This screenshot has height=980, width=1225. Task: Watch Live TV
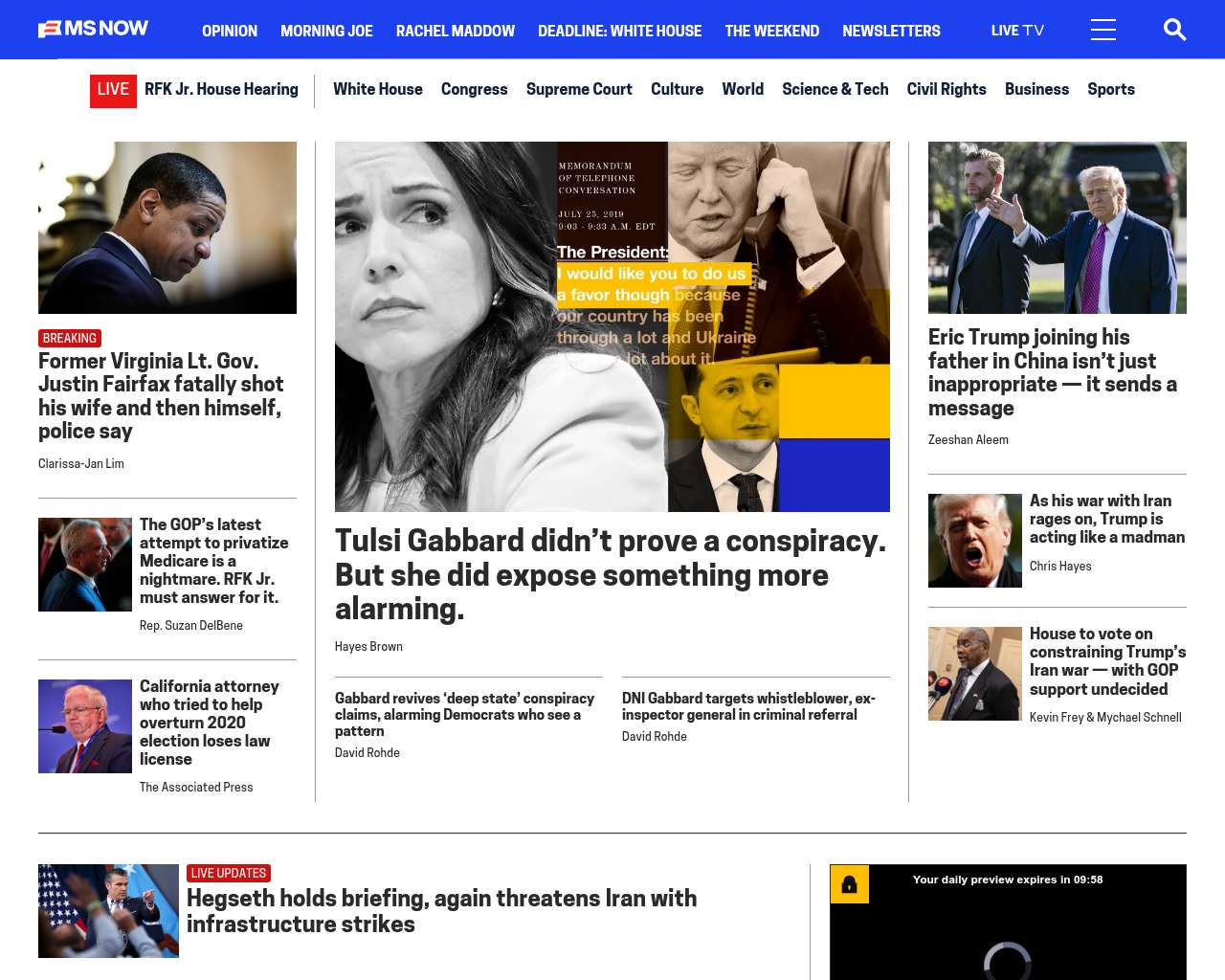pos(1017,31)
